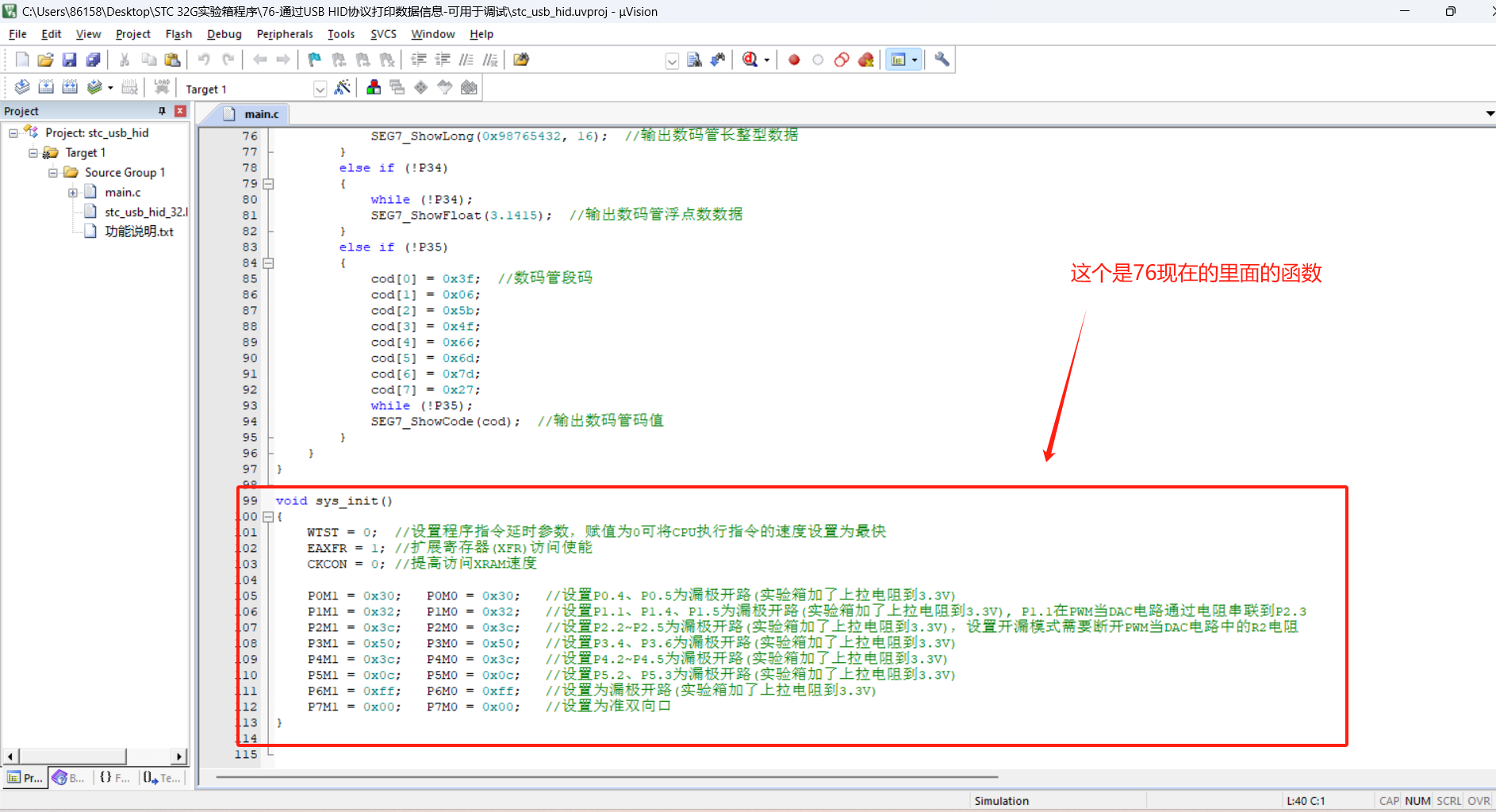
Task: Open Configuration with the wrench icon
Action: pyautogui.click(x=942, y=59)
